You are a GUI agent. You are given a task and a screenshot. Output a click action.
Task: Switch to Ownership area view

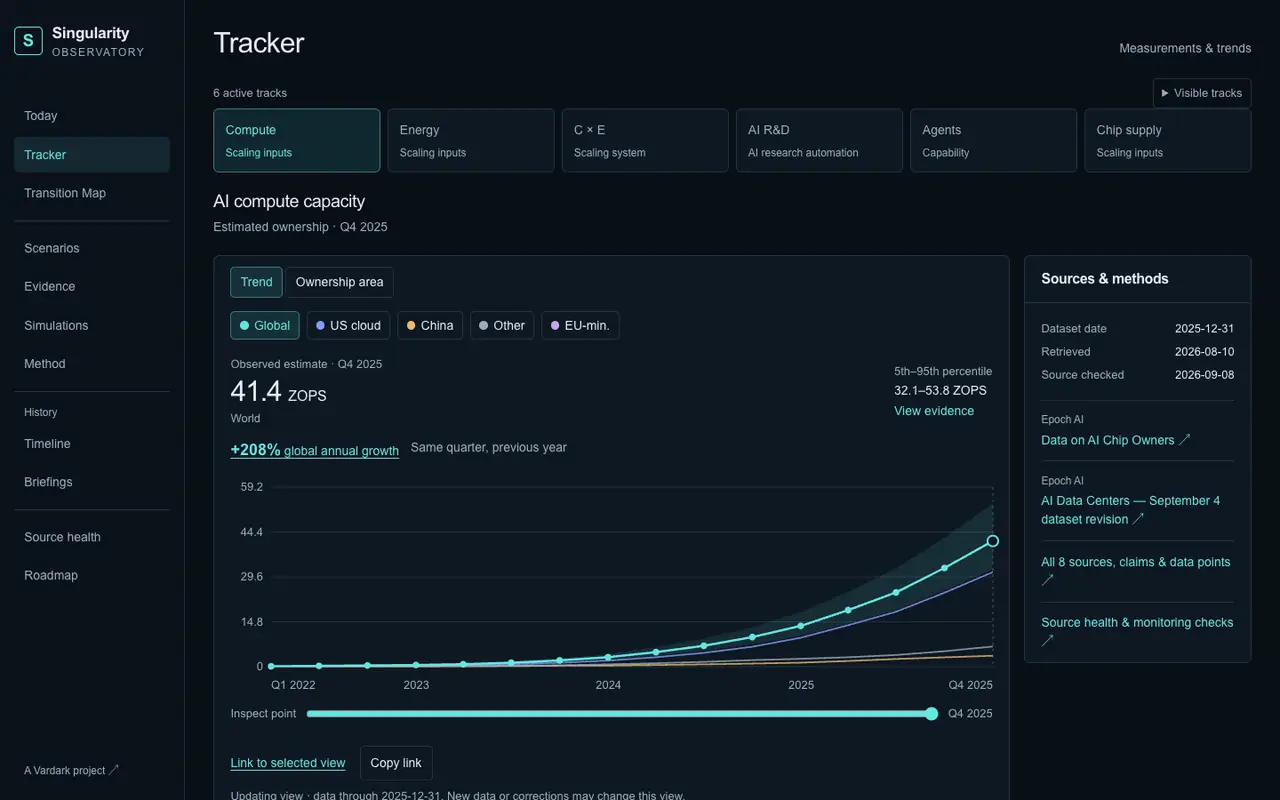(339, 282)
